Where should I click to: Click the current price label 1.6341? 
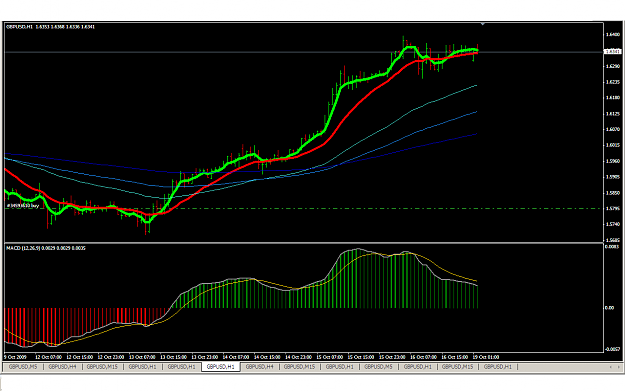click(x=613, y=51)
